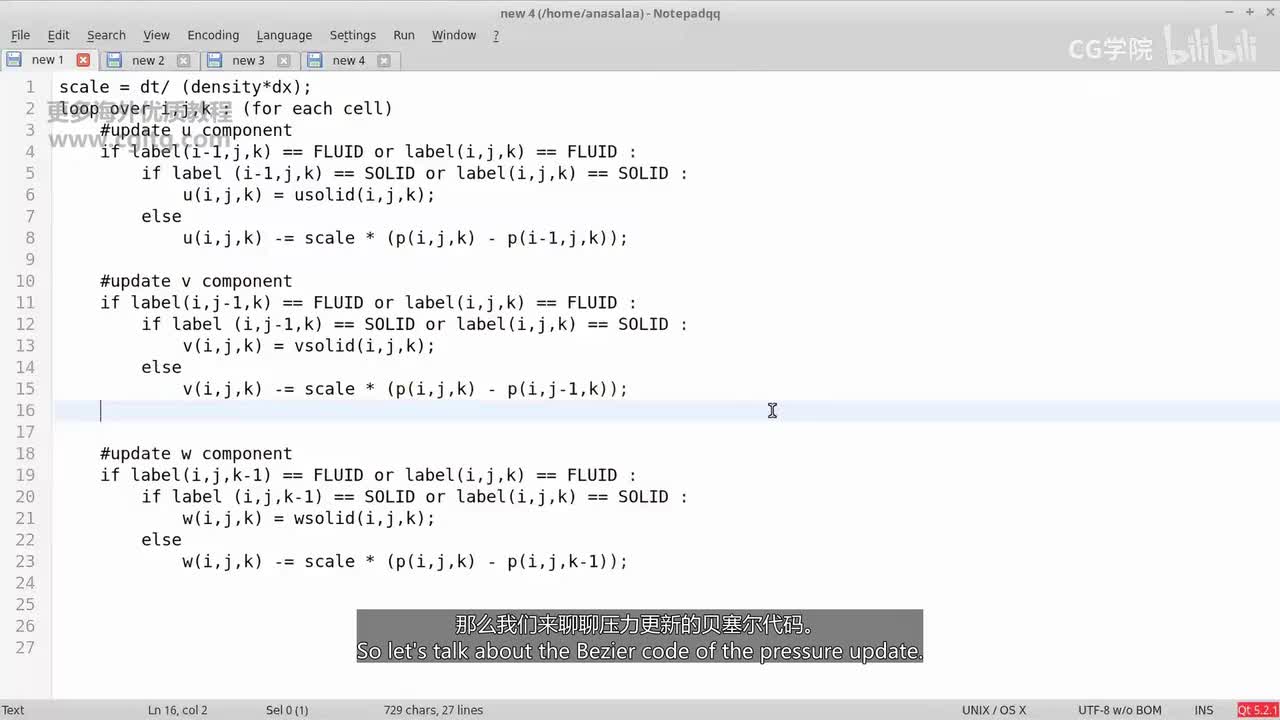
Task: Click the save icon on new 1 tab
Action: pyautogui.click(x=14, y=60)
